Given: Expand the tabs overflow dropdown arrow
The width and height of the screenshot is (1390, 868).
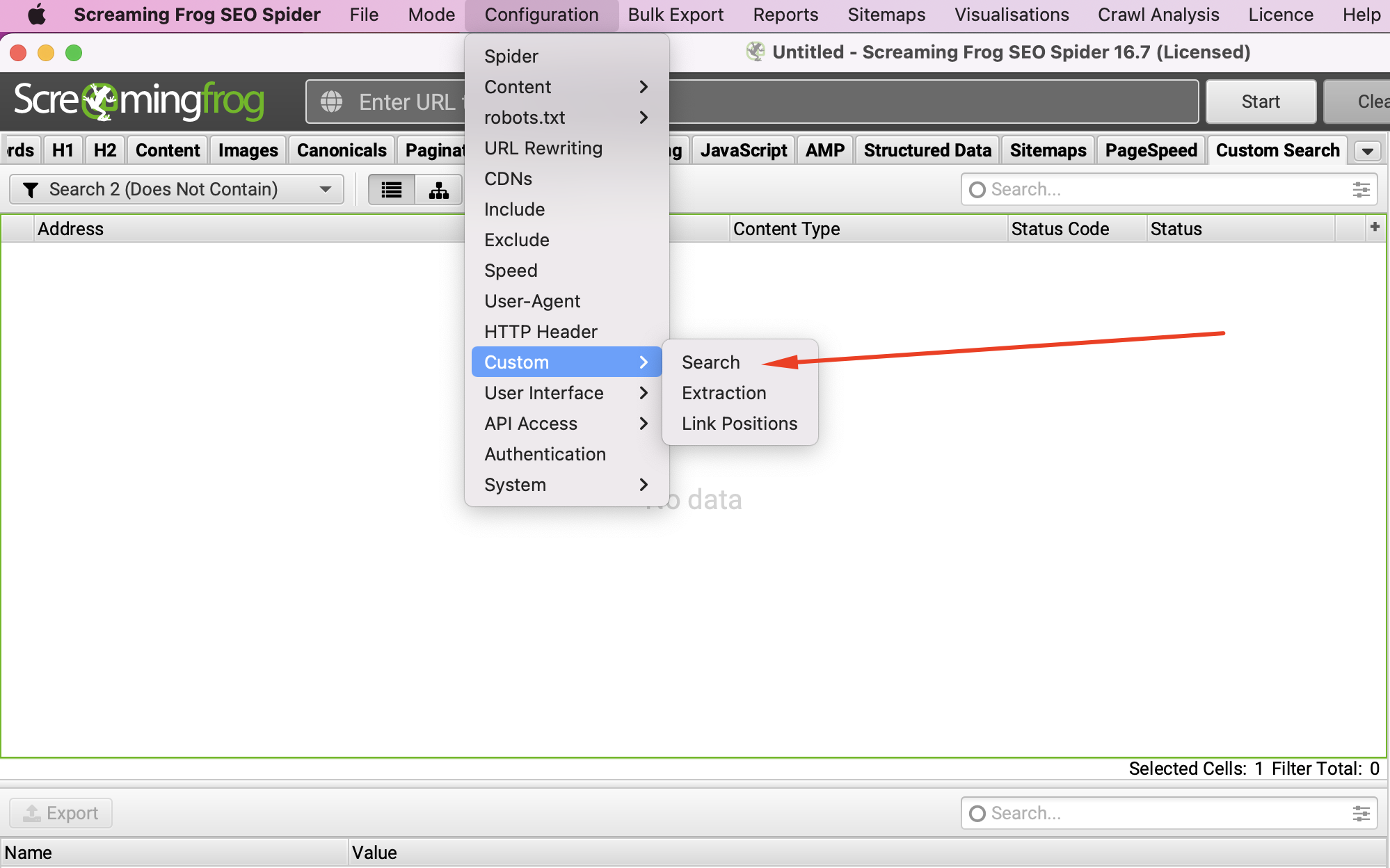Looking at the screenshot, I should coord(1367,151).
